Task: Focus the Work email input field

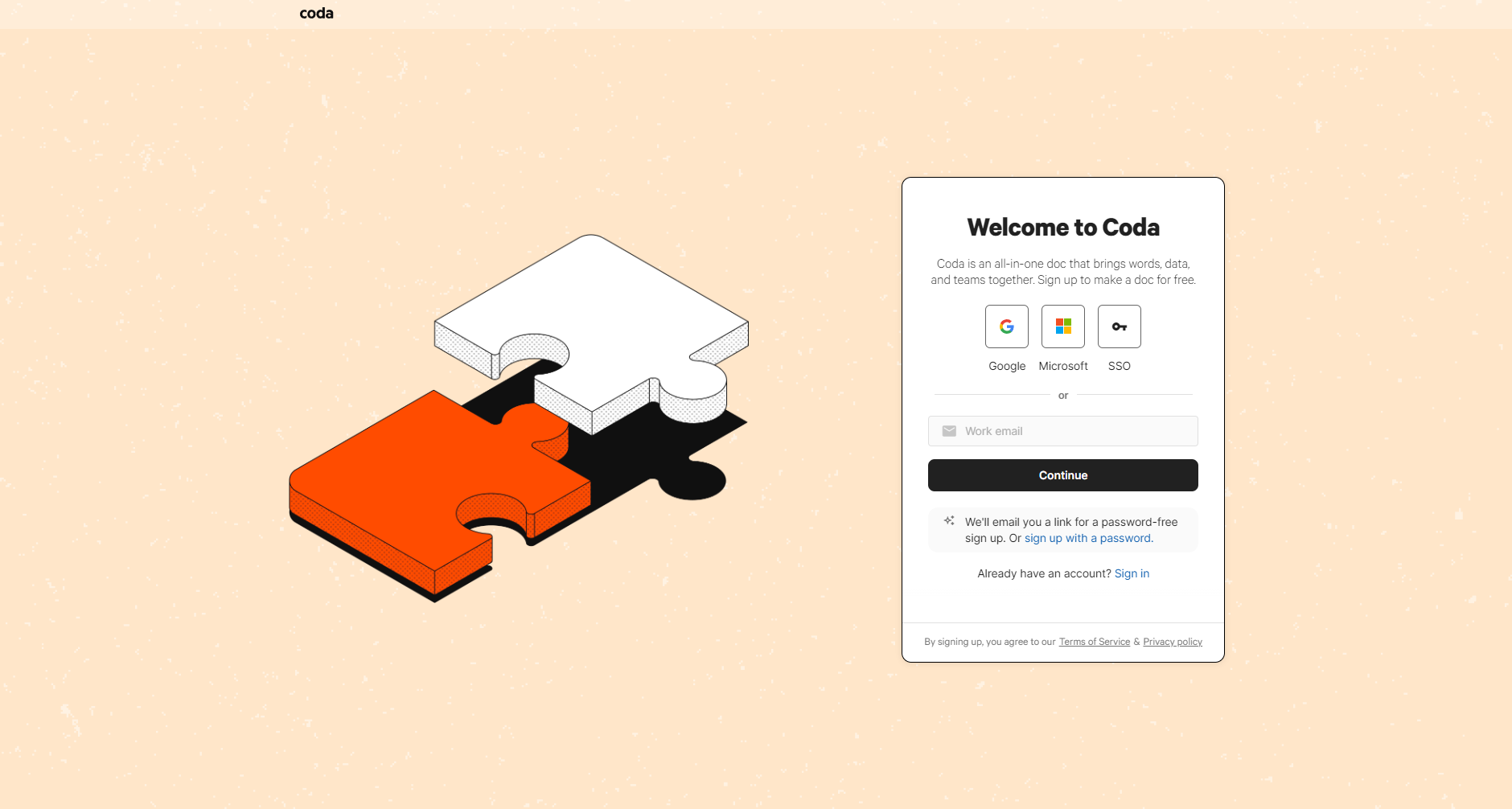Action: [1063, 431]
